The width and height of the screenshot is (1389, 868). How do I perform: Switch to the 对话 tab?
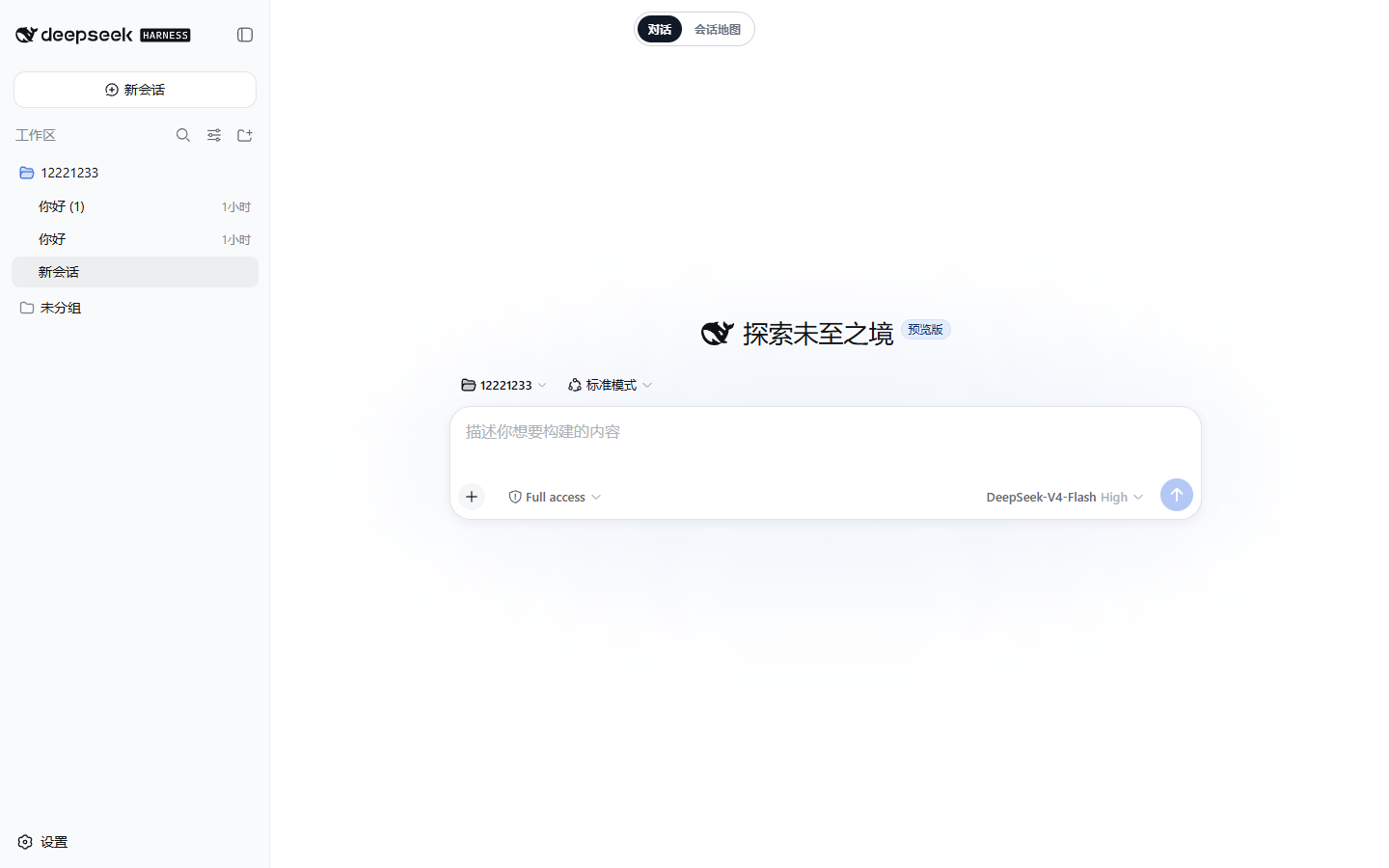pos(660,29)
